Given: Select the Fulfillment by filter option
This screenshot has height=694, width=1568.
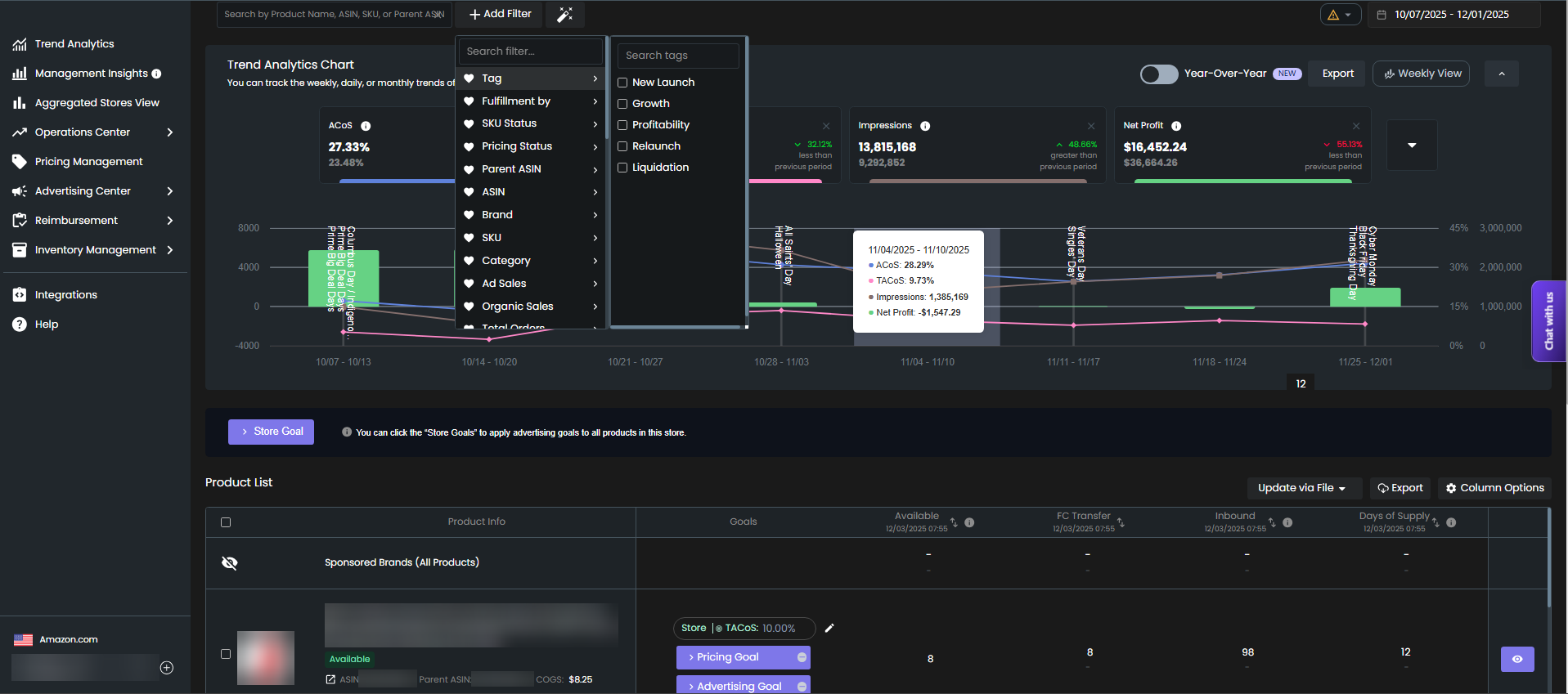Looking at the screenshot, I should coord(531,101).
